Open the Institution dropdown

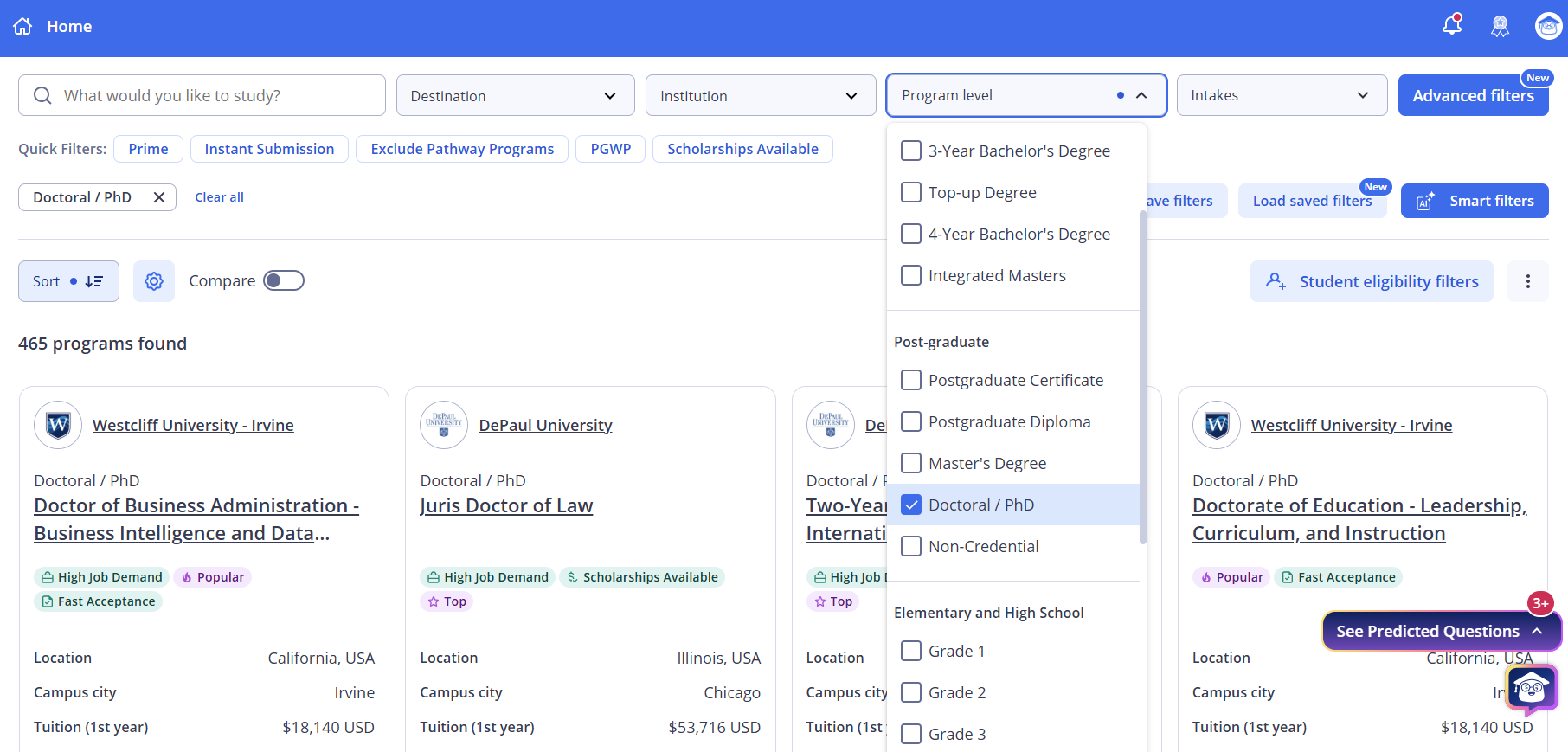761,95
